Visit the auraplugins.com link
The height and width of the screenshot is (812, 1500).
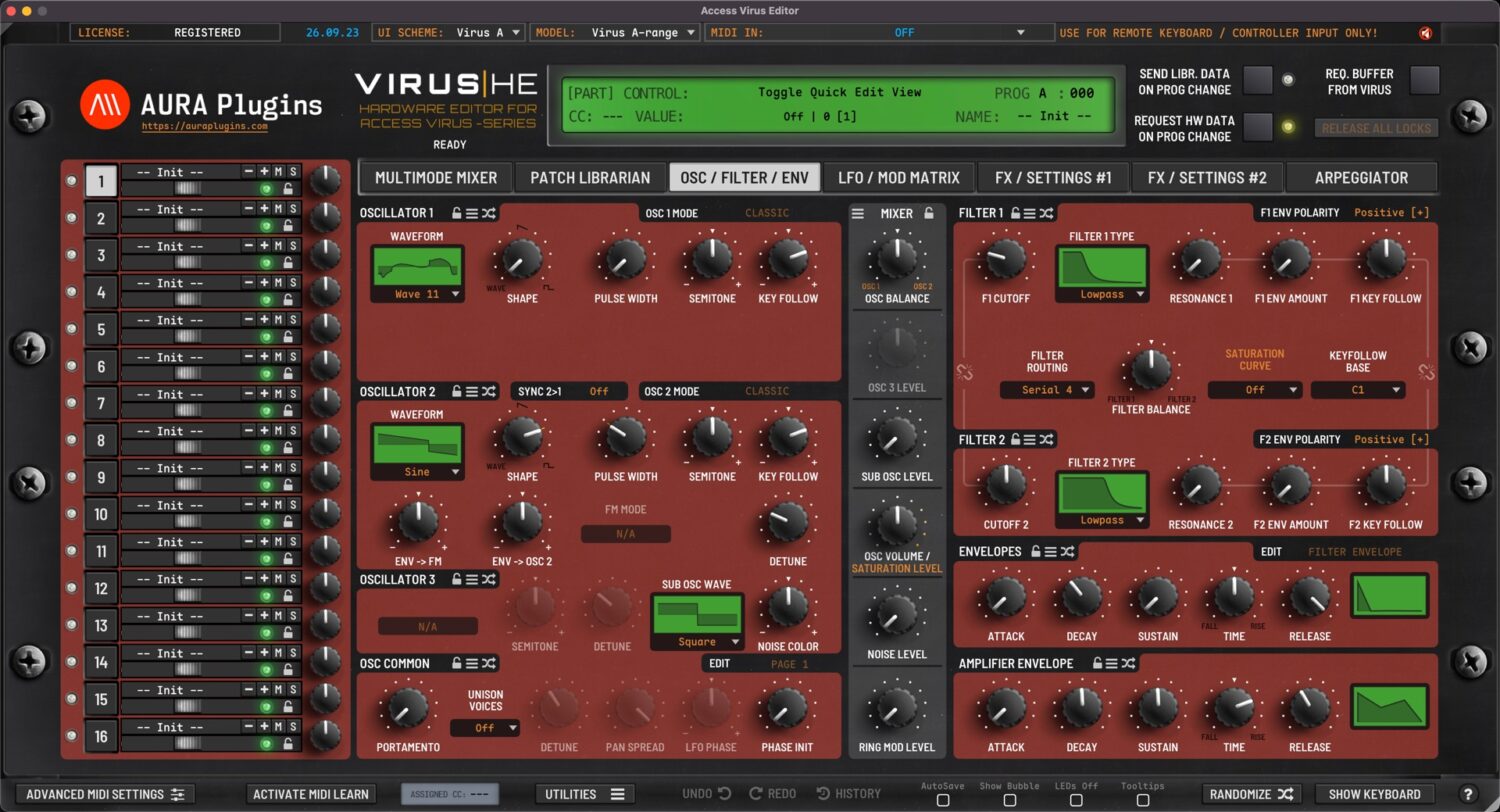204,127
